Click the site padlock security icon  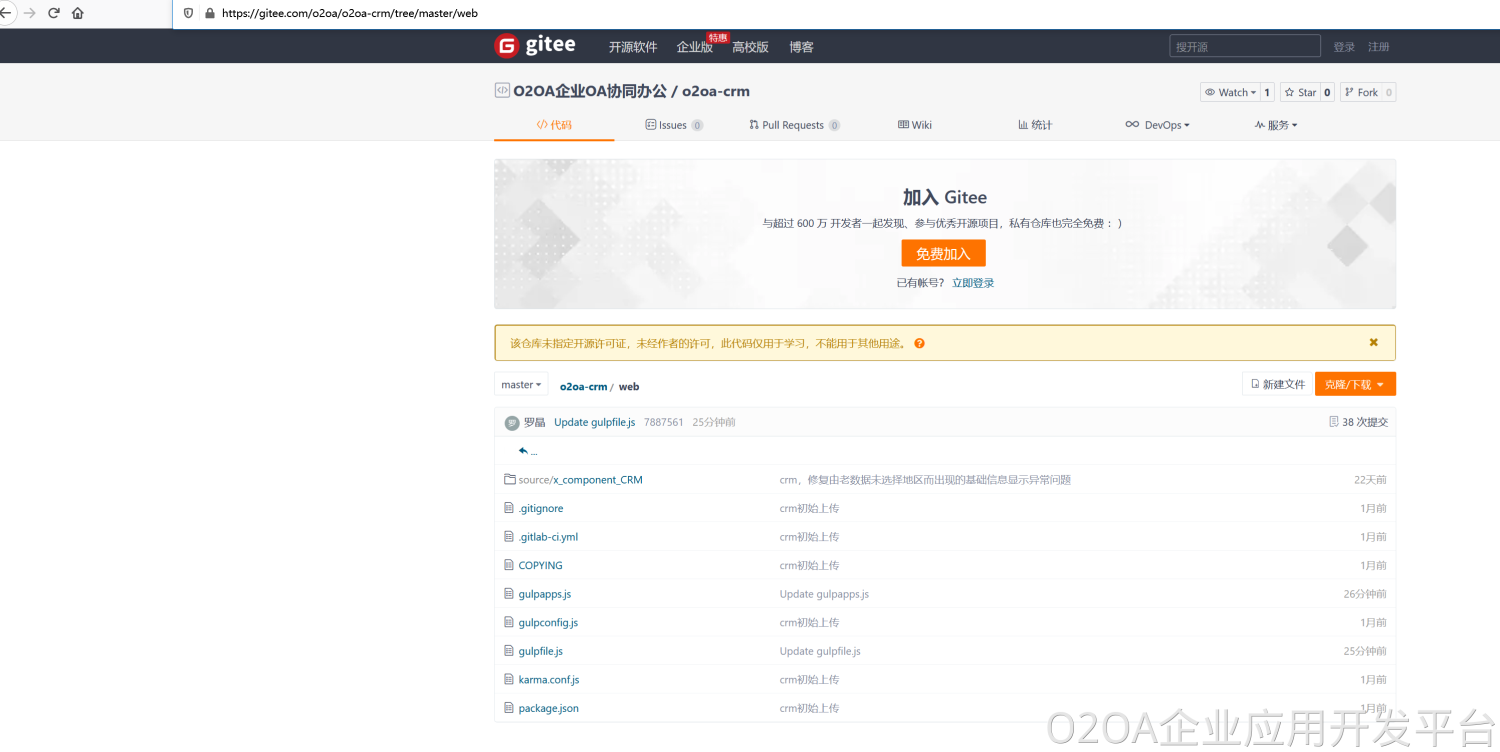click(210, 13)
